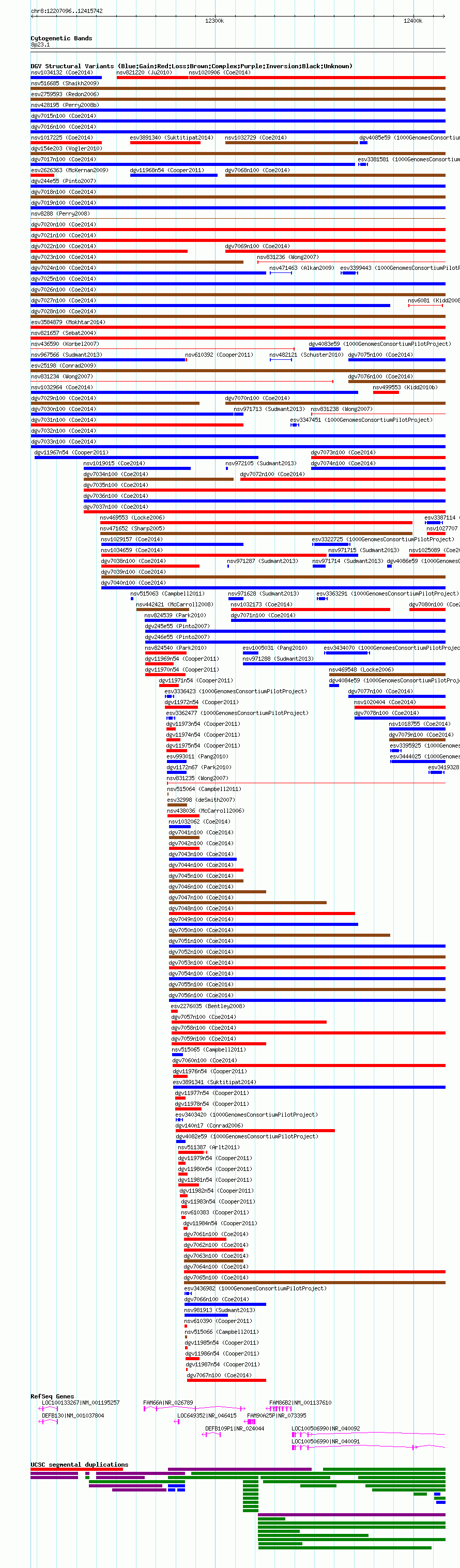
Task: Select variant nsv824539 (Park2010)
Action: [175, 615]
